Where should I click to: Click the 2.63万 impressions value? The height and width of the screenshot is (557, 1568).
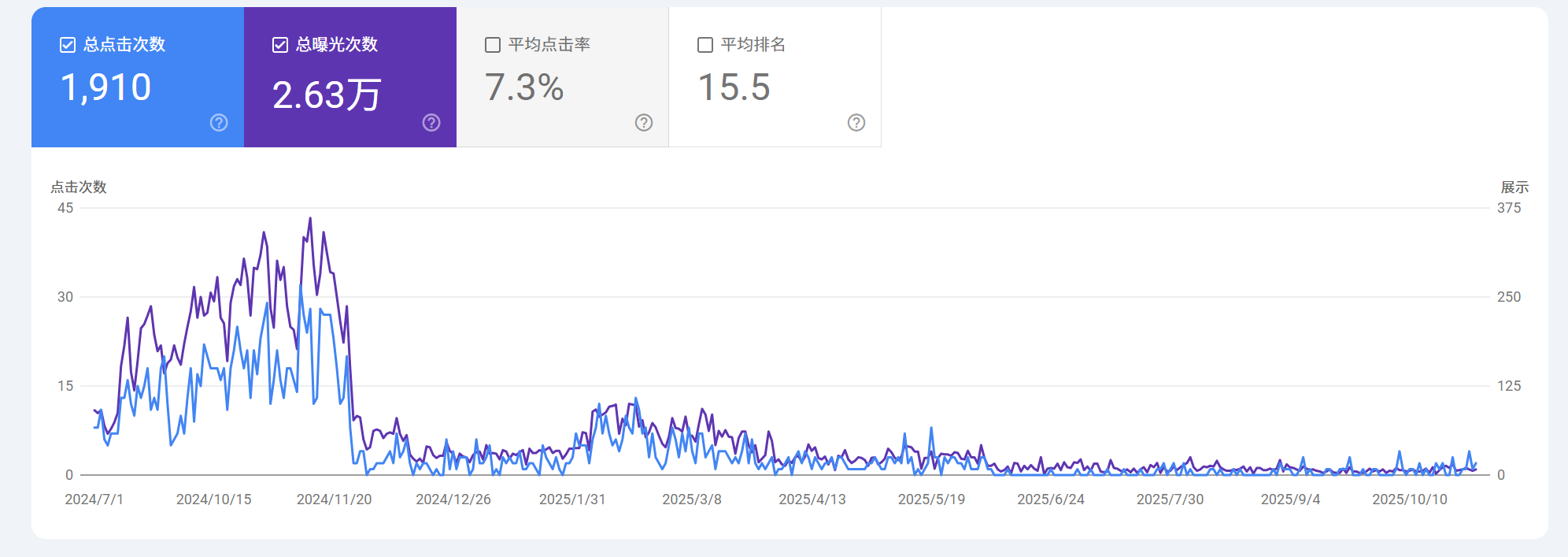click(x=327, y=95)
